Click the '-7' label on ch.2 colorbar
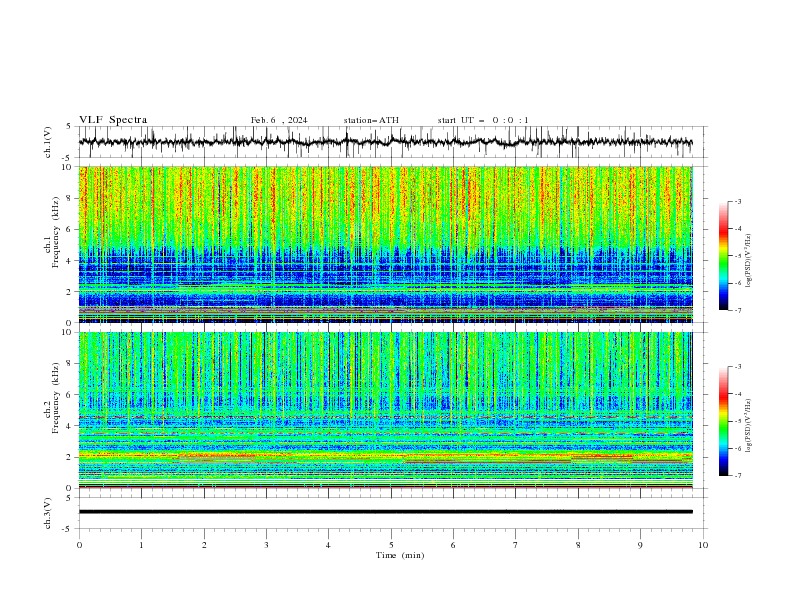This screenshot has width=792, height=612. (737, 475)
